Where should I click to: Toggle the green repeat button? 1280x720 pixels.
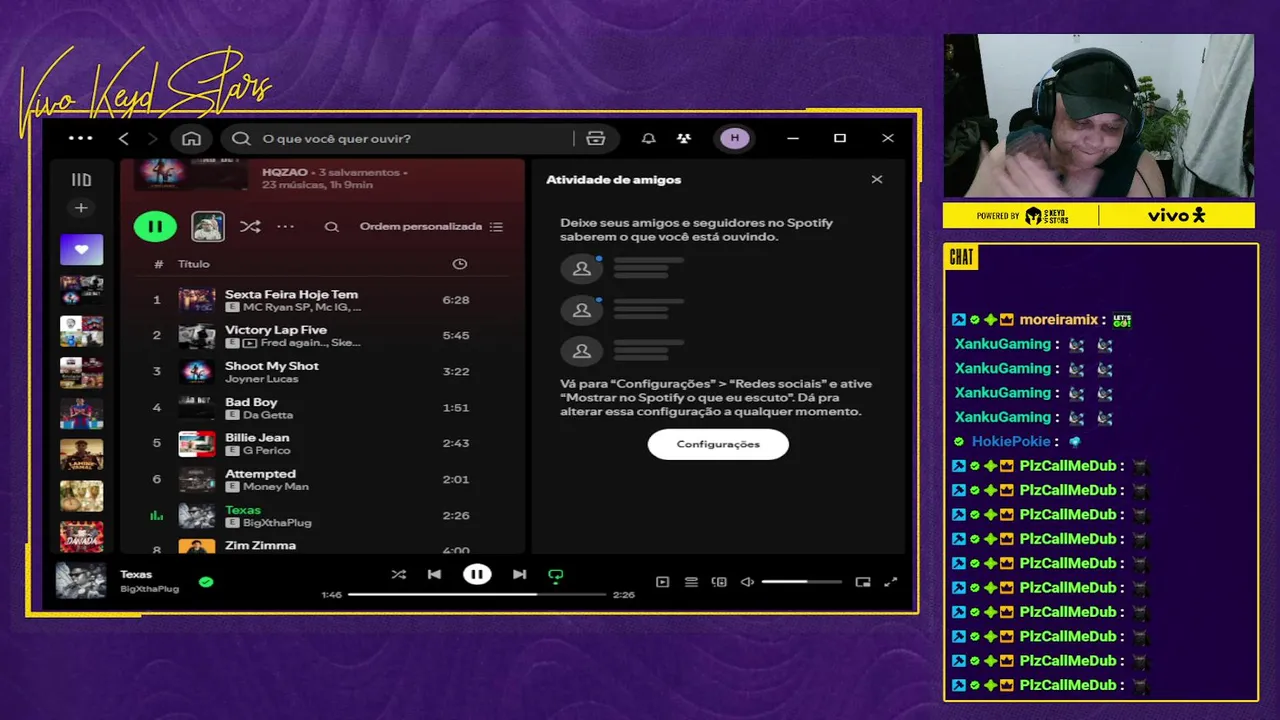click(x=556, y=575)
